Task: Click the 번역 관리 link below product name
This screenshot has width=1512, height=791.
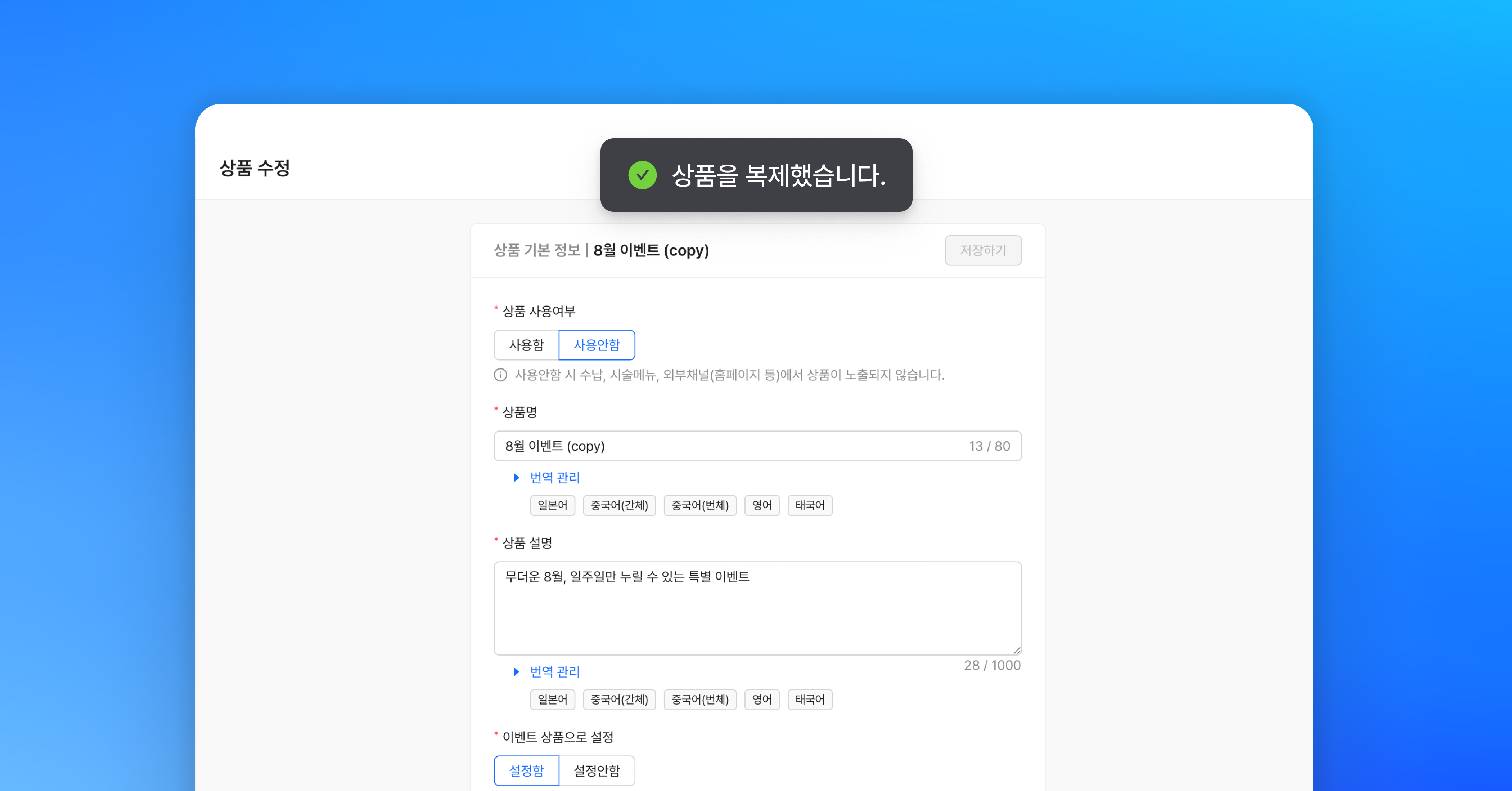Action: [554, 477]
